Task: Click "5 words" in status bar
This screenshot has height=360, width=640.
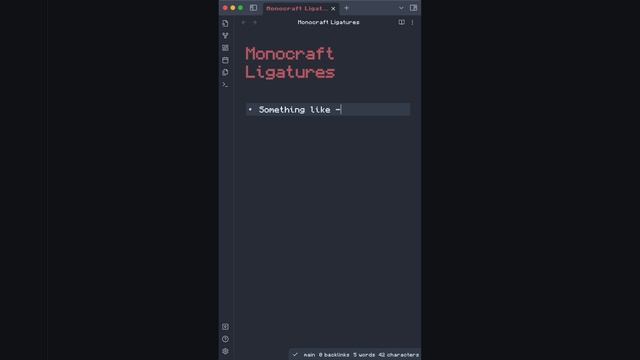Action: [364, 355]
